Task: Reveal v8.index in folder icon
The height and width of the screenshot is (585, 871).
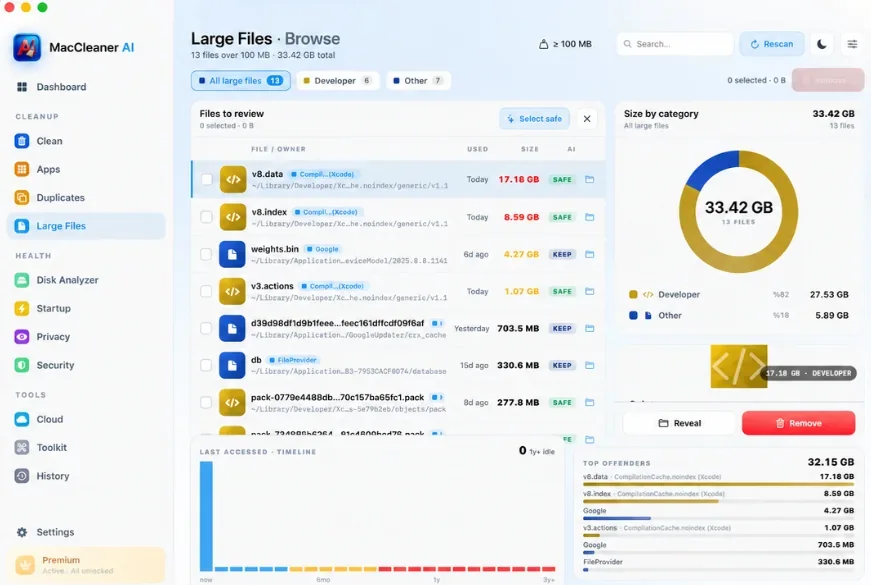Action: (x=589, y=217)
